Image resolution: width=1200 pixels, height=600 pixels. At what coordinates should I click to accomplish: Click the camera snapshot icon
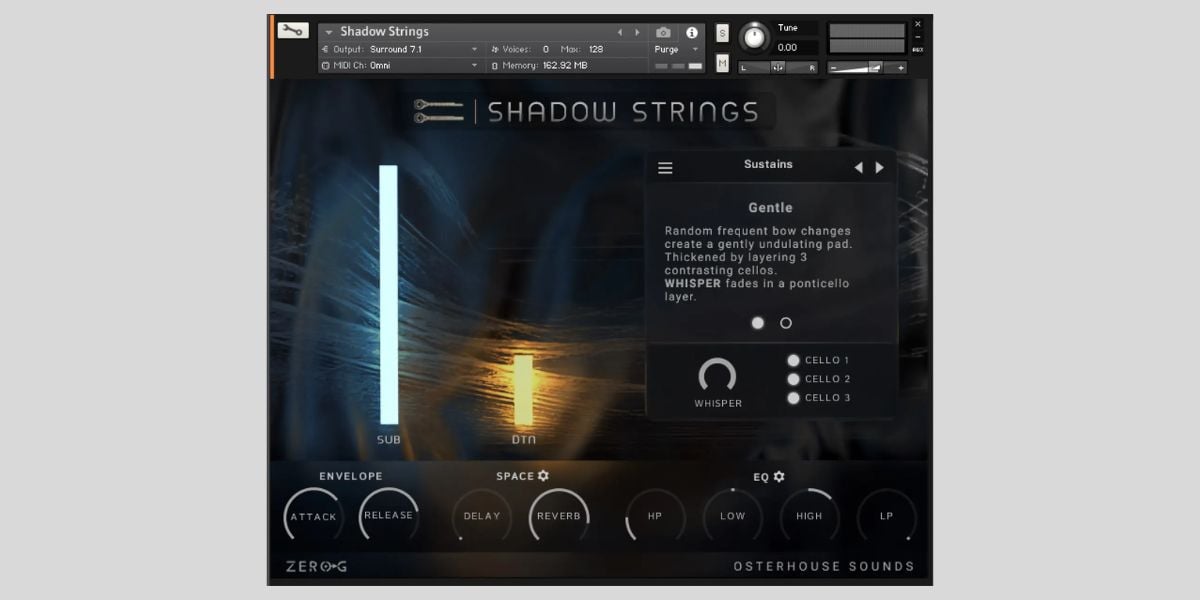coord(663,32)
